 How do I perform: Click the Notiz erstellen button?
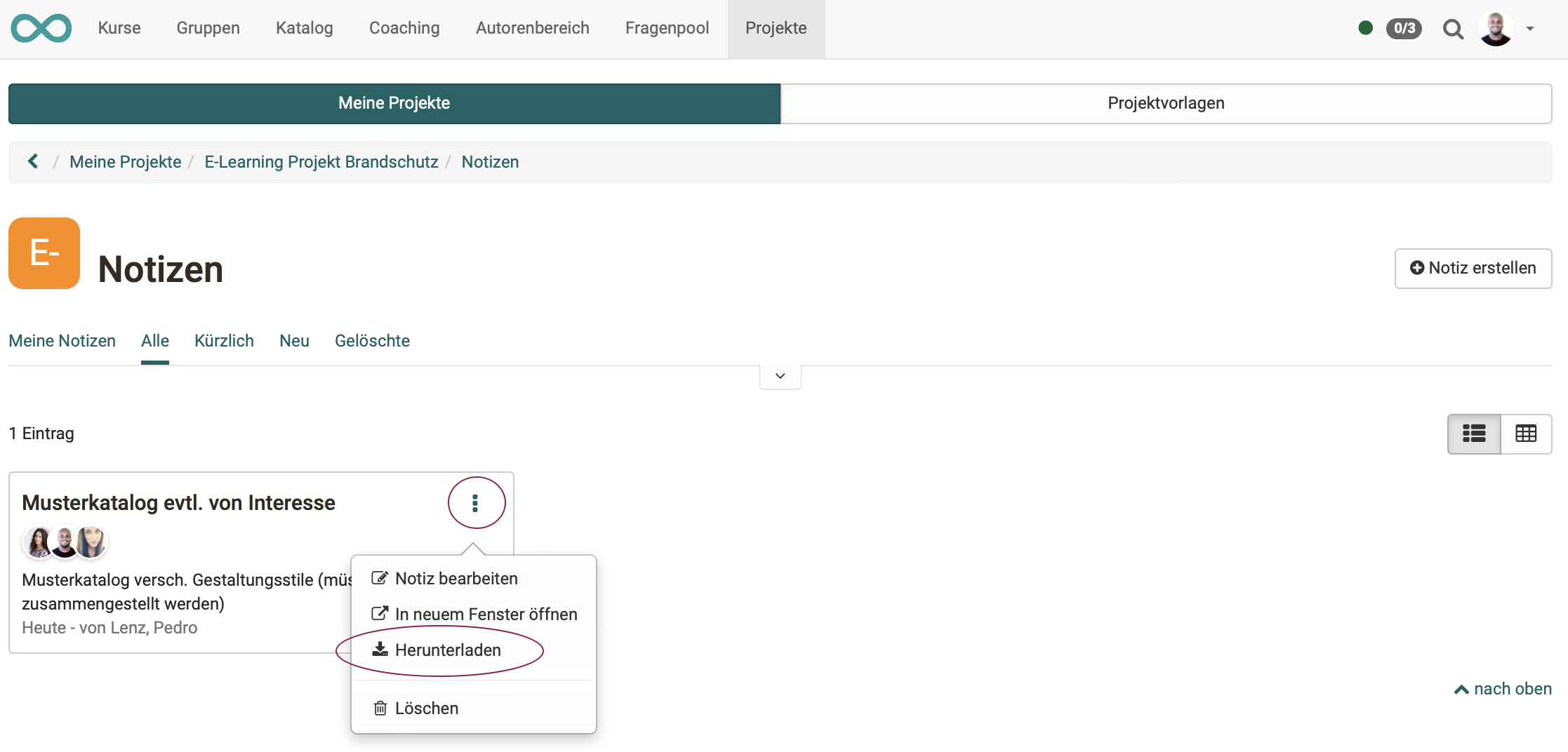pyautogui.click(x=1473, y=268)
